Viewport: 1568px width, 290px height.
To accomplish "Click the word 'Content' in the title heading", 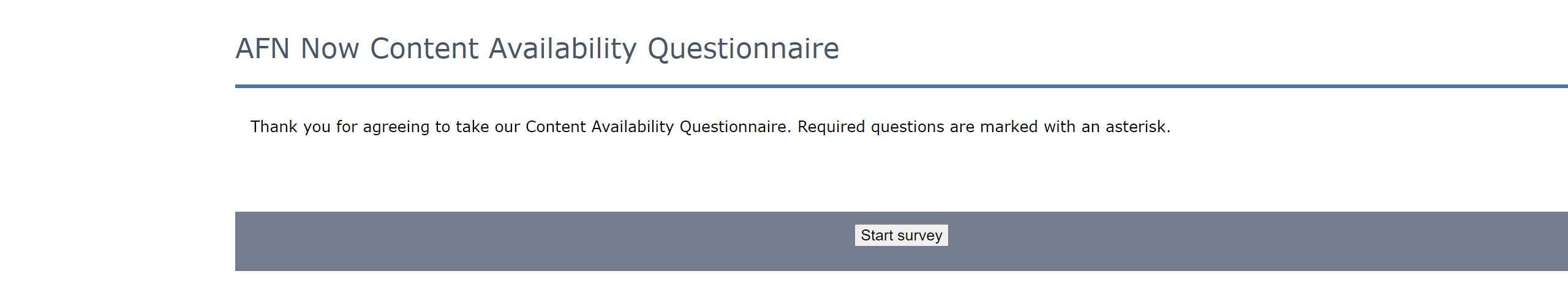I will pyautogui.click(x=424, y=49).
